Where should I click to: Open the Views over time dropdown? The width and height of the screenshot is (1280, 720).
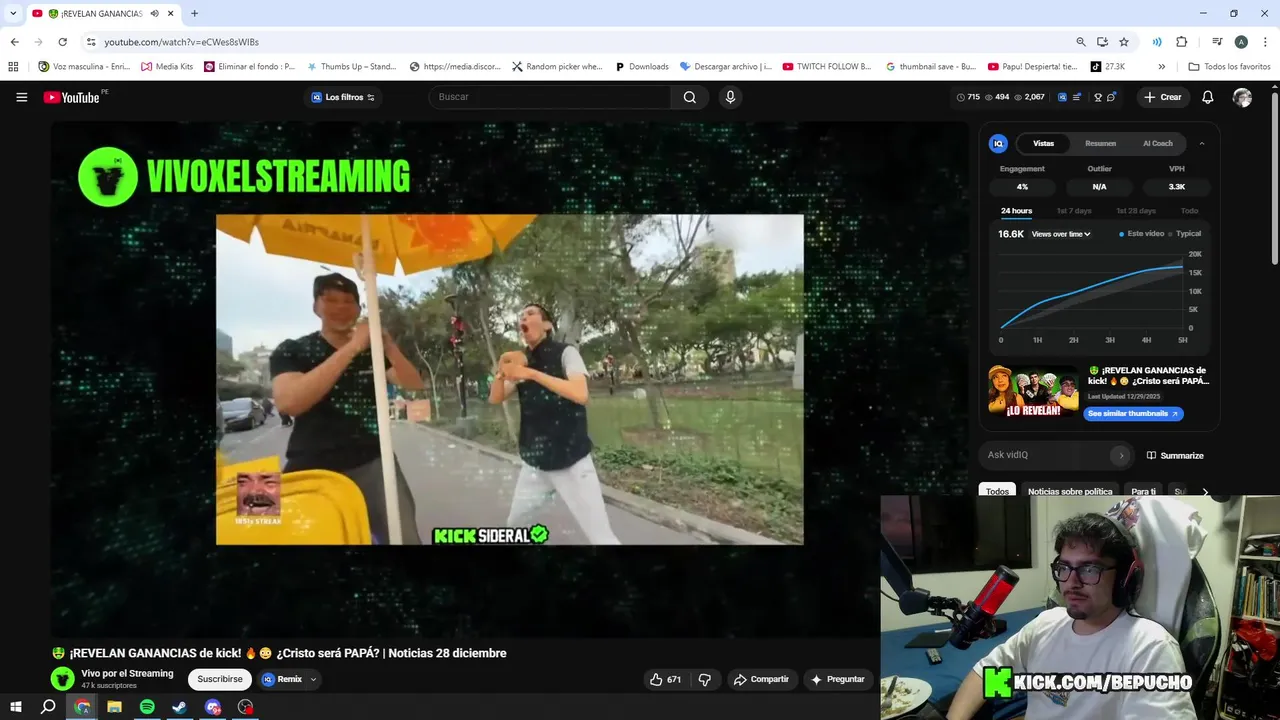coord(1061,234)
